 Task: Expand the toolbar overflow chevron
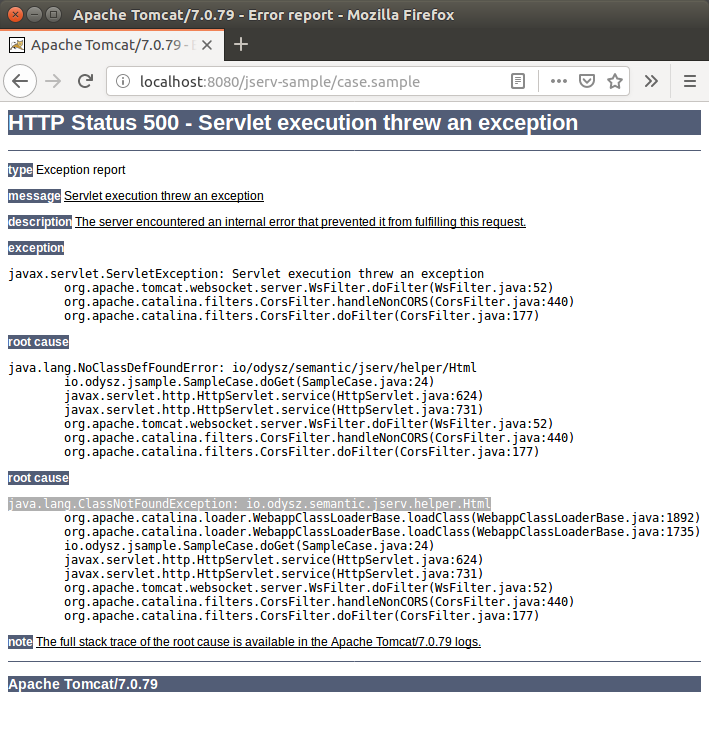(651, 82)
